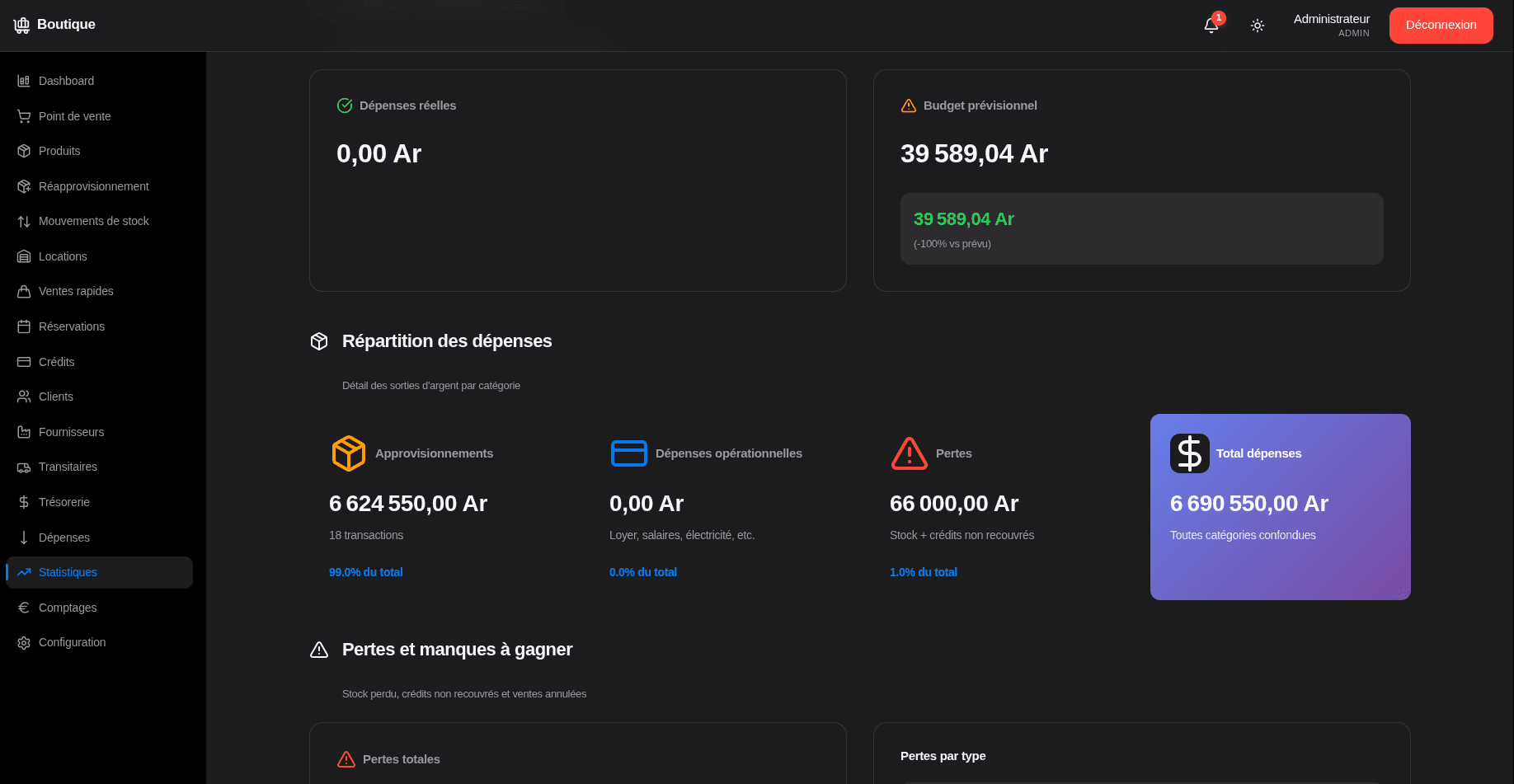The width and height of the screenshot is (1514, 784).
Task: Open Trésorerie section
Action: (x=100, y=502)
